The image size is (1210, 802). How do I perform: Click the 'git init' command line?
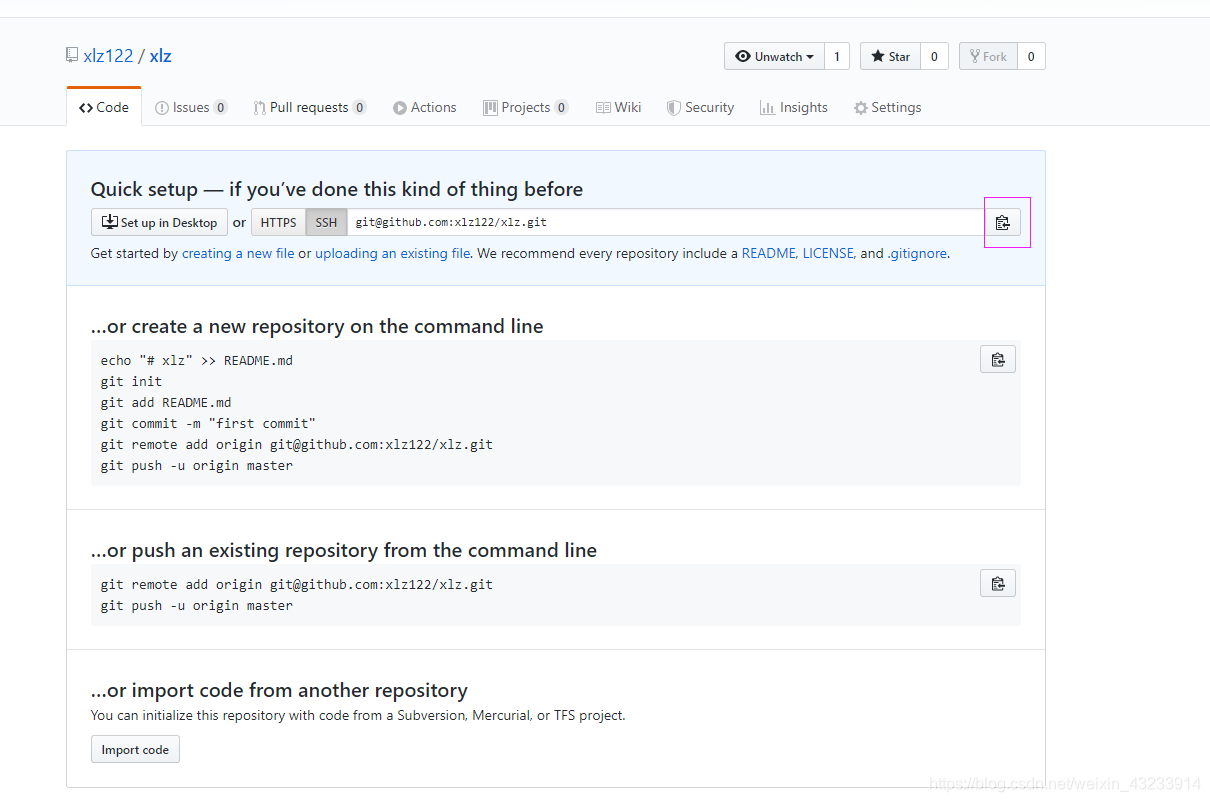click(x=131, y=381)
